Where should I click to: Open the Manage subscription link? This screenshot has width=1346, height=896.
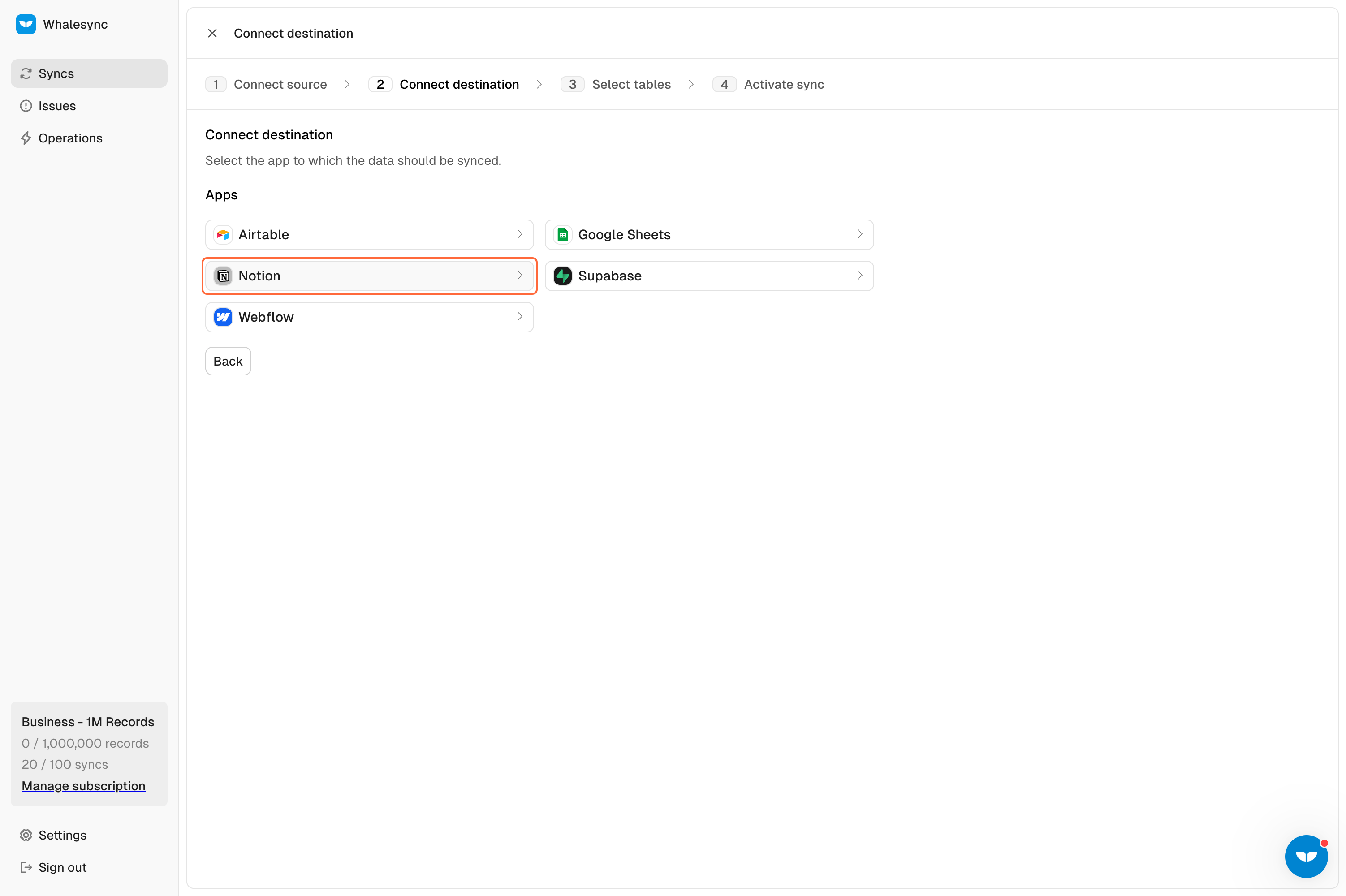click(x=83, y=786)
